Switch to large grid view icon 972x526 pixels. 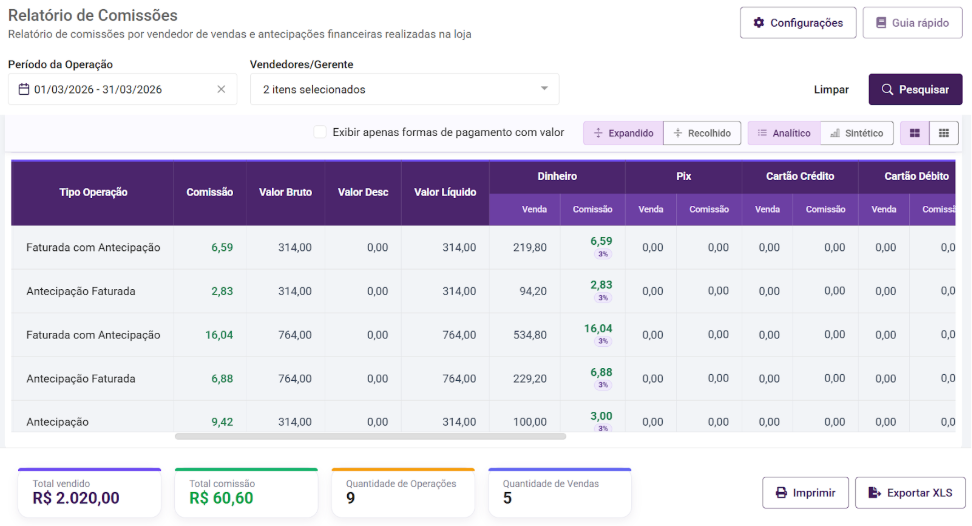[x=915, y=133]
